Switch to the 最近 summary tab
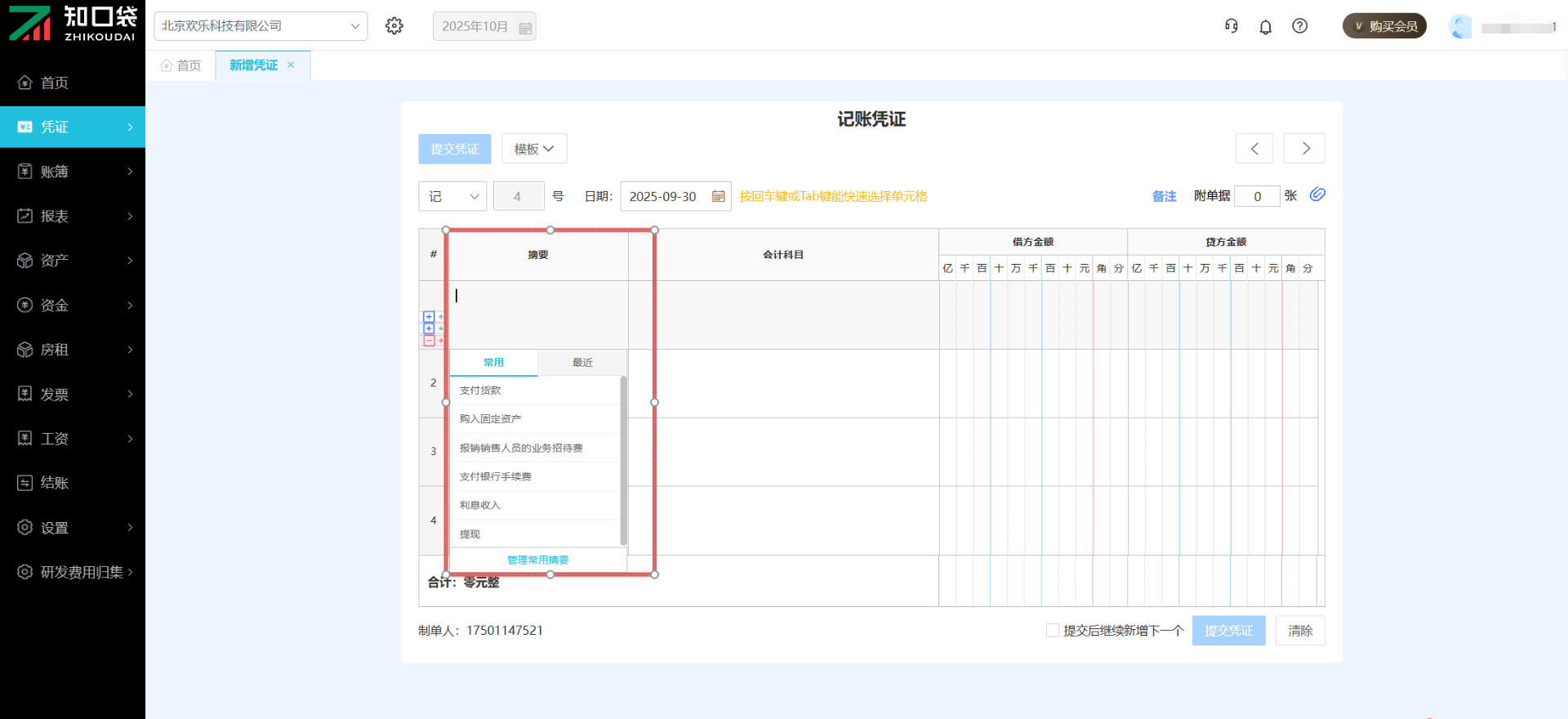The image size is (1568, 719). [582, 363]
